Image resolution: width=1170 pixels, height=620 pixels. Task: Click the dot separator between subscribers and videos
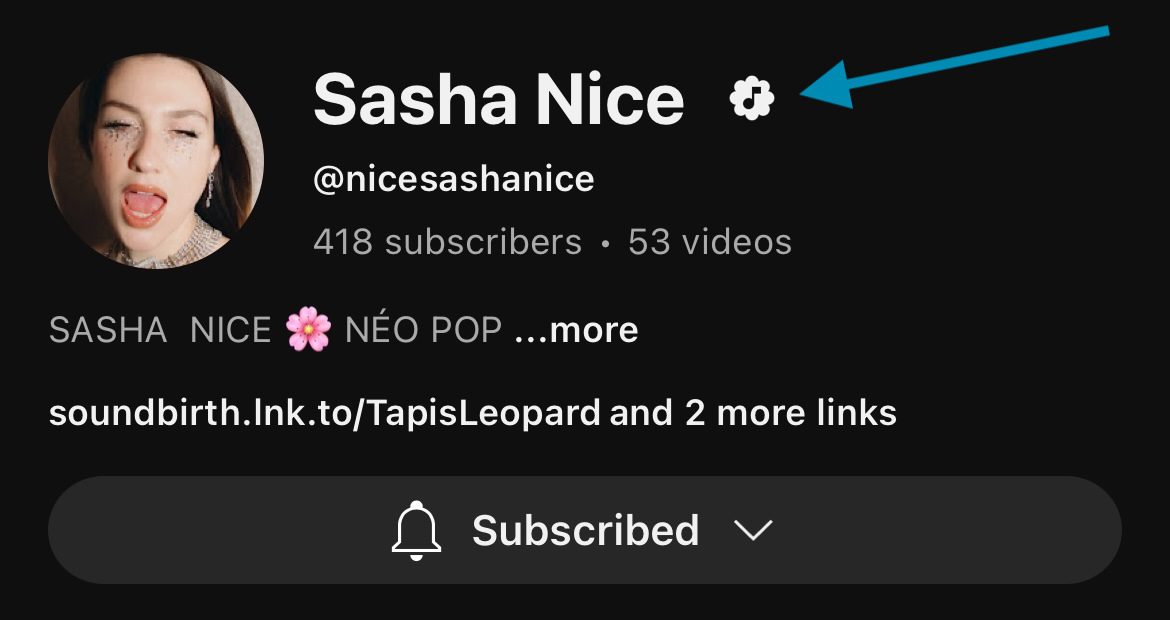click(x=605, y=244)
